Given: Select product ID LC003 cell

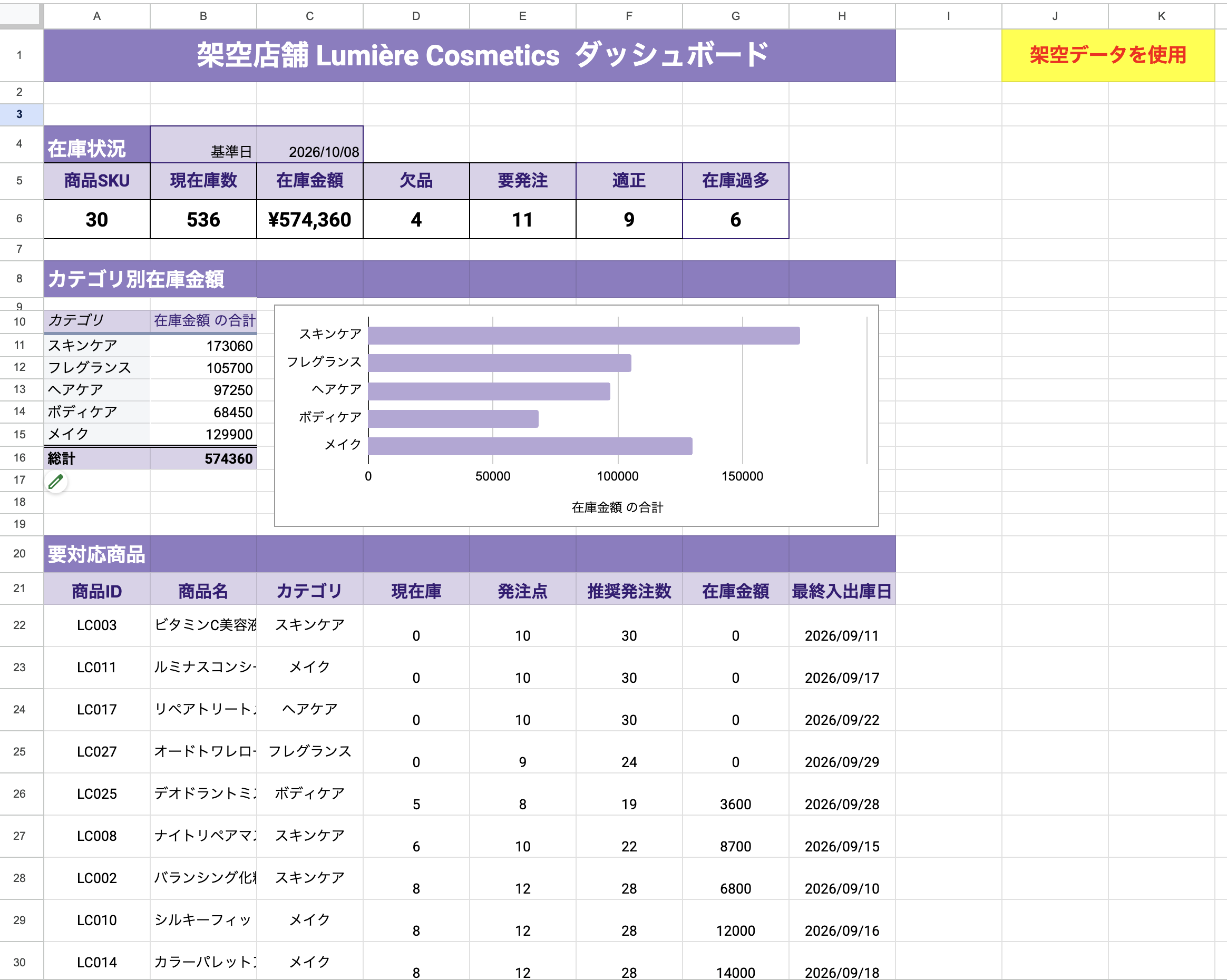Looking at the screenshot, I should [97, 625].
